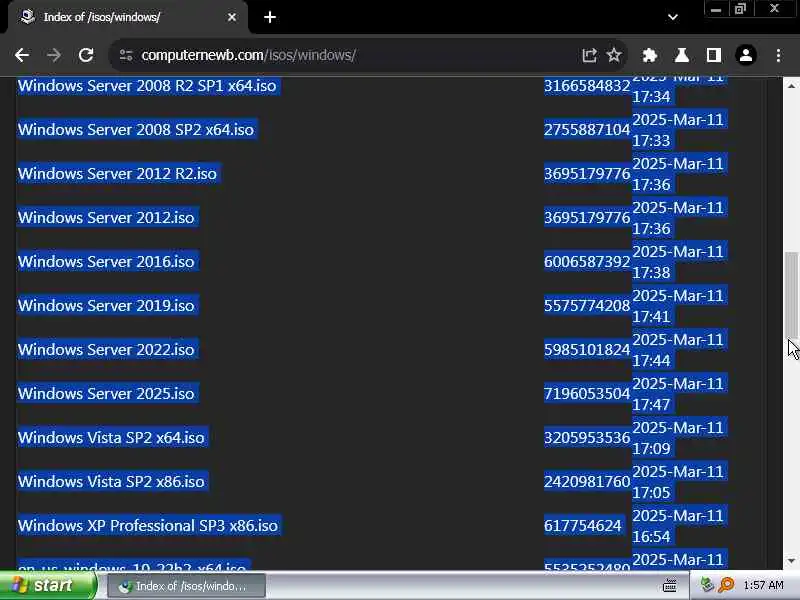Viewport: 800px width, 600px height.
Task: Download Windows Server 2012 R2.iso
Action: (117, 173)
